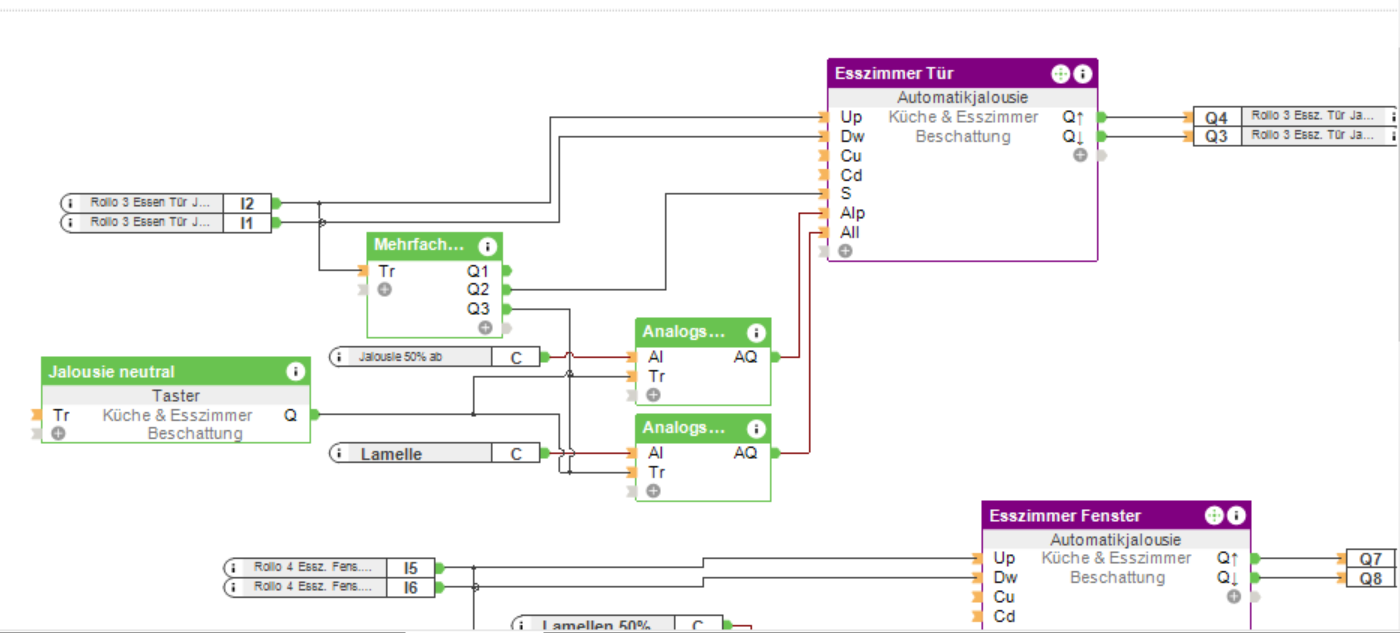Image resolution: width=1400 pixels, height=633 pixels.
Task: Click the info icon on lower Analogs block
Action: [x=756, y=429]
